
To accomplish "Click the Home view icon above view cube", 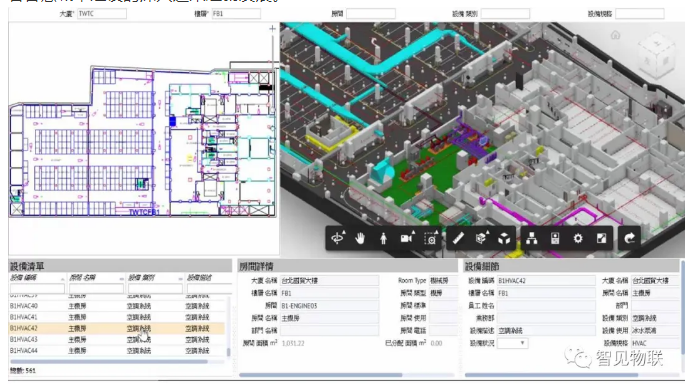I will click(615, 35).
